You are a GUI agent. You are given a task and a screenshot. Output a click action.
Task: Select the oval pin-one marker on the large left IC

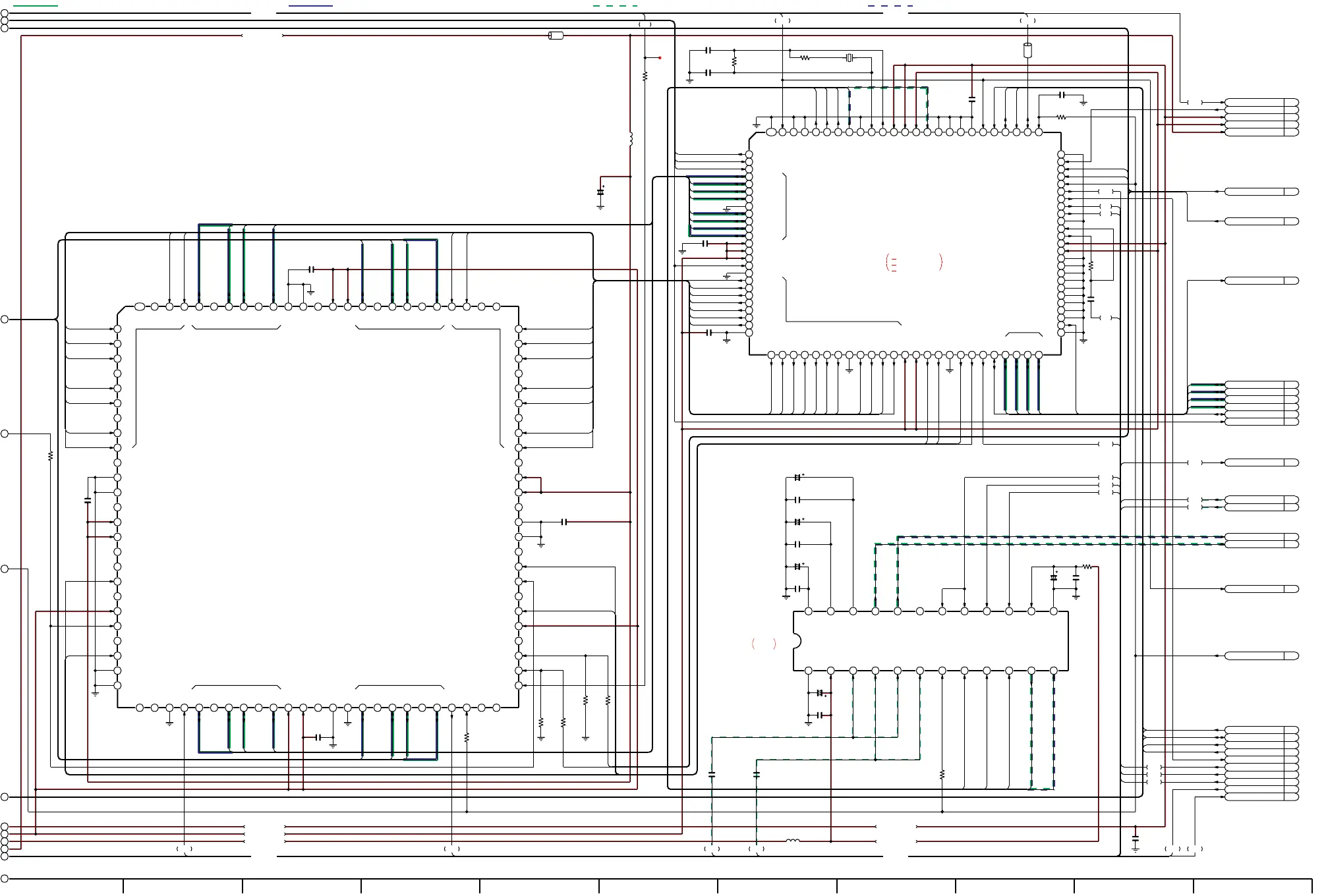point(140,307)
